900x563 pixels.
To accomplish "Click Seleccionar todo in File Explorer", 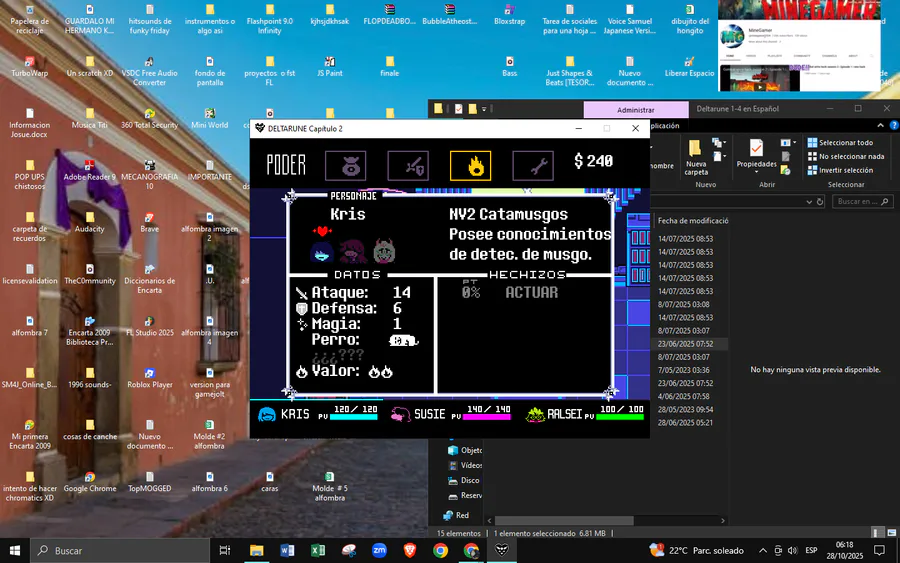I will [840, 142].
